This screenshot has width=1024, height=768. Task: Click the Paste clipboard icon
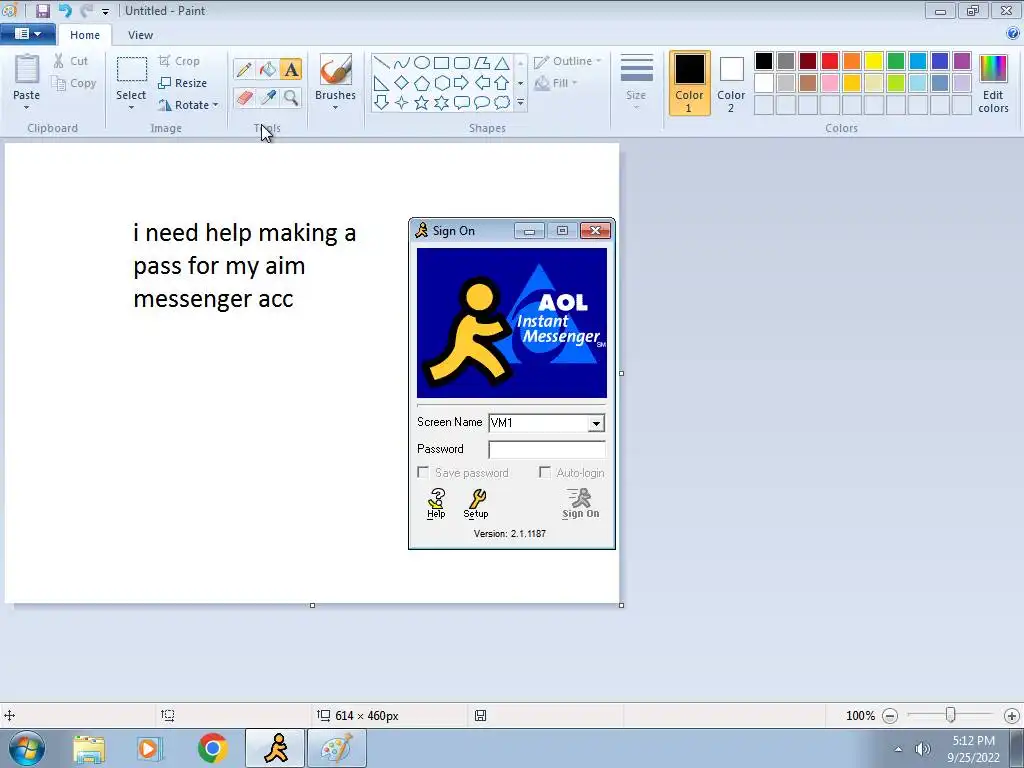(x=27, y=69)
